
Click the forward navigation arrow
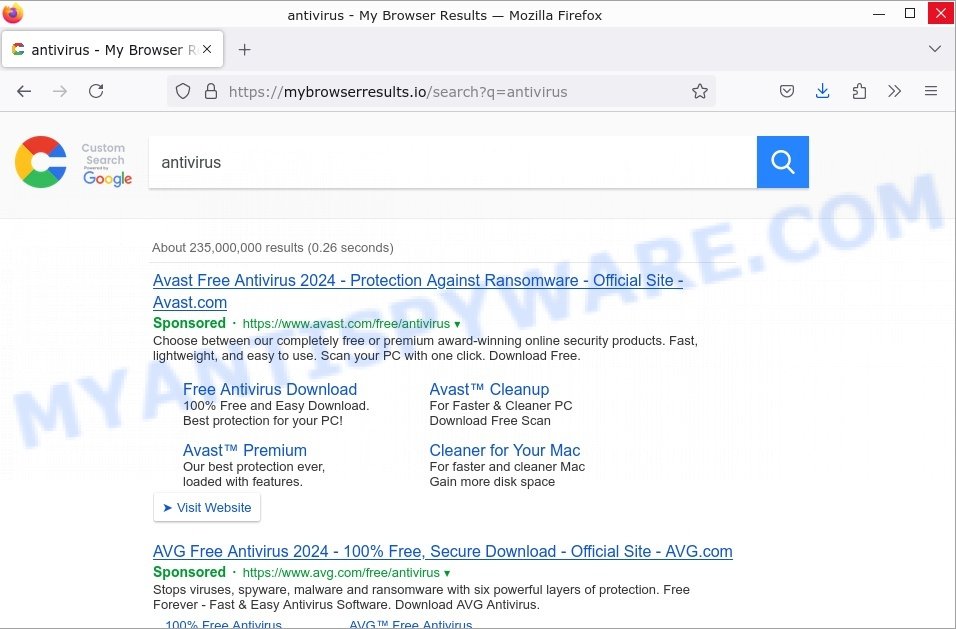coord(60,91)
